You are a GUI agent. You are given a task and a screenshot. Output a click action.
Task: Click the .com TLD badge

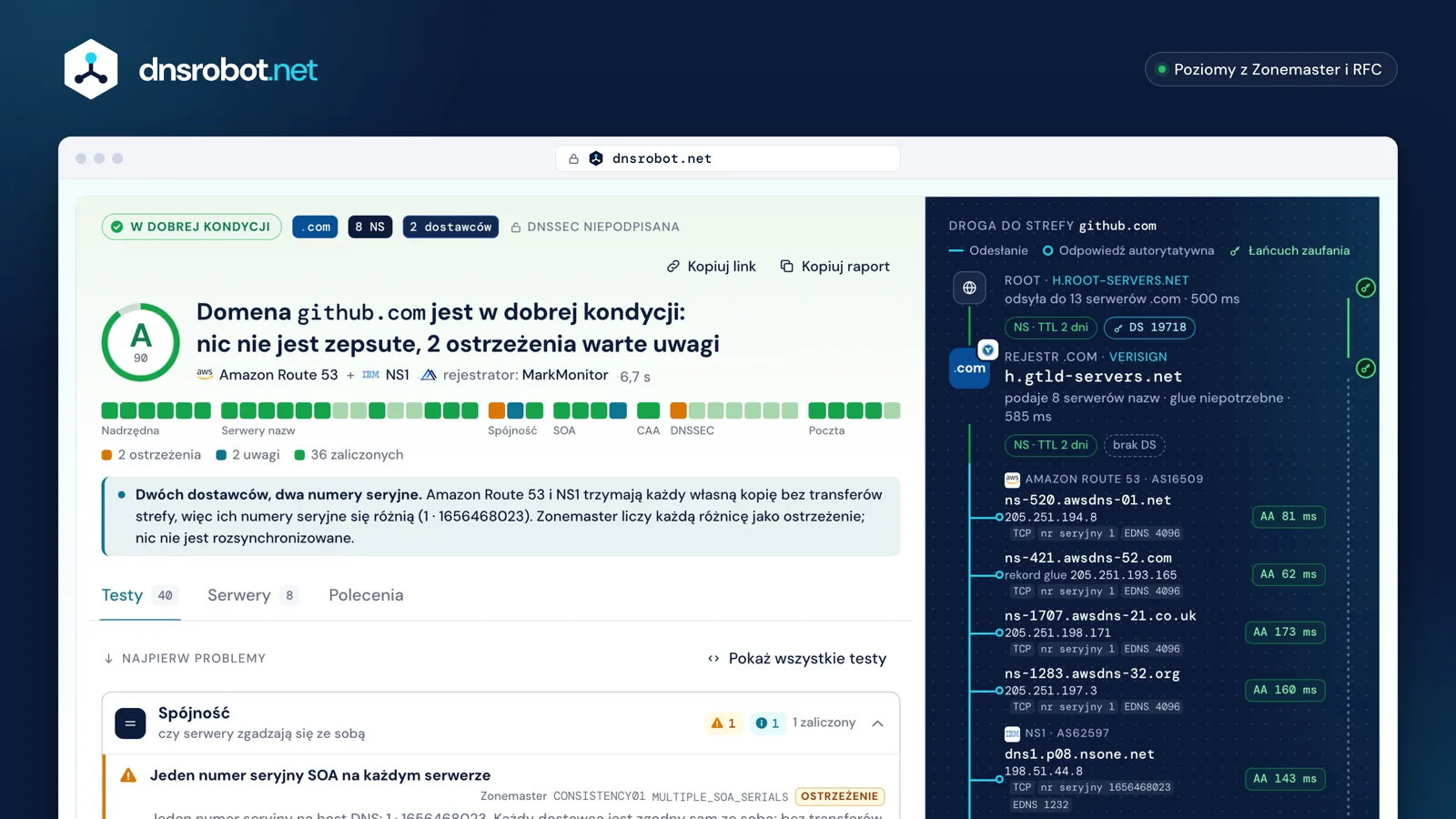pos(315,227)
